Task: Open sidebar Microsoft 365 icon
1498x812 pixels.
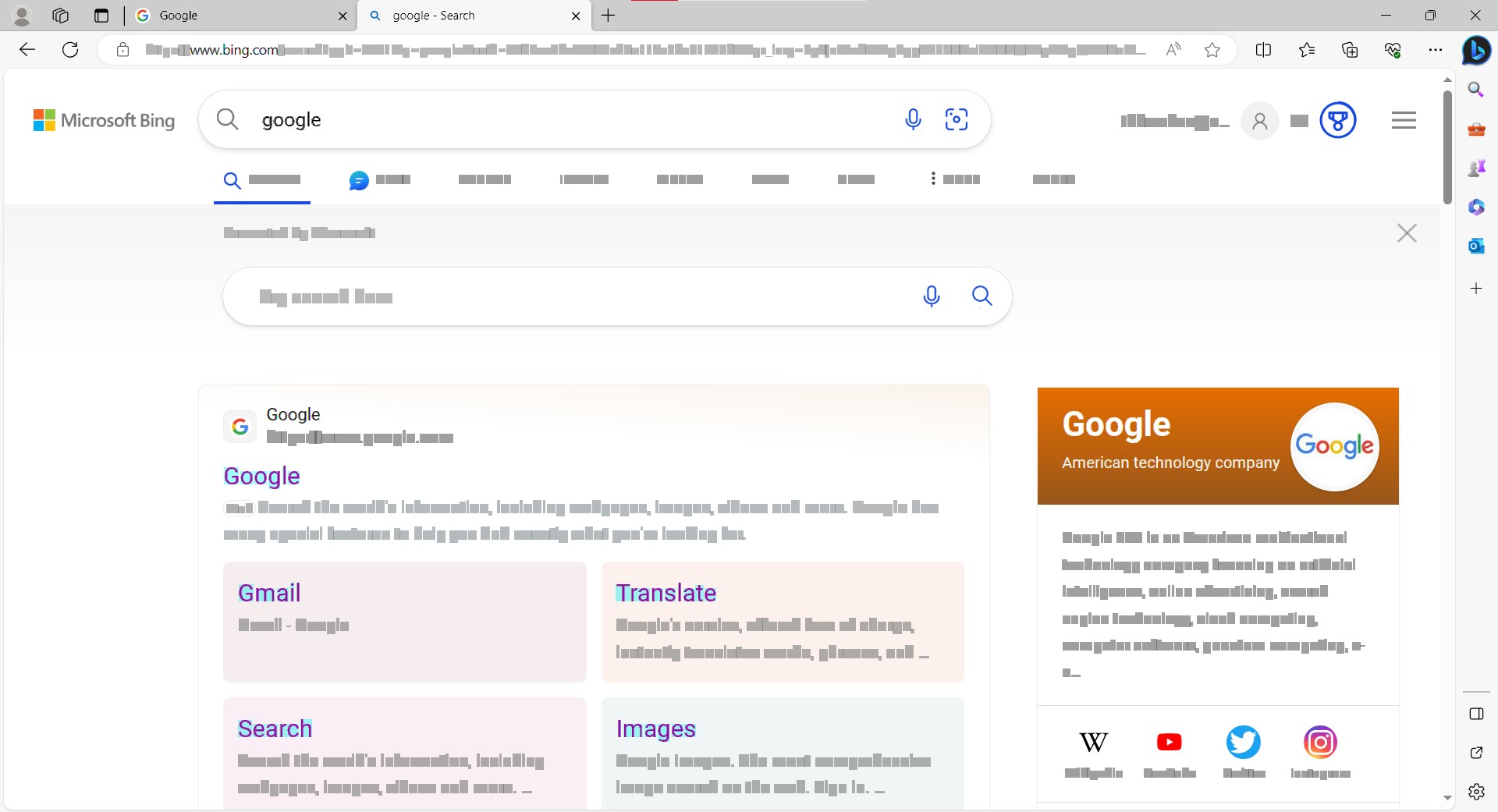Action: (1475, 207)
